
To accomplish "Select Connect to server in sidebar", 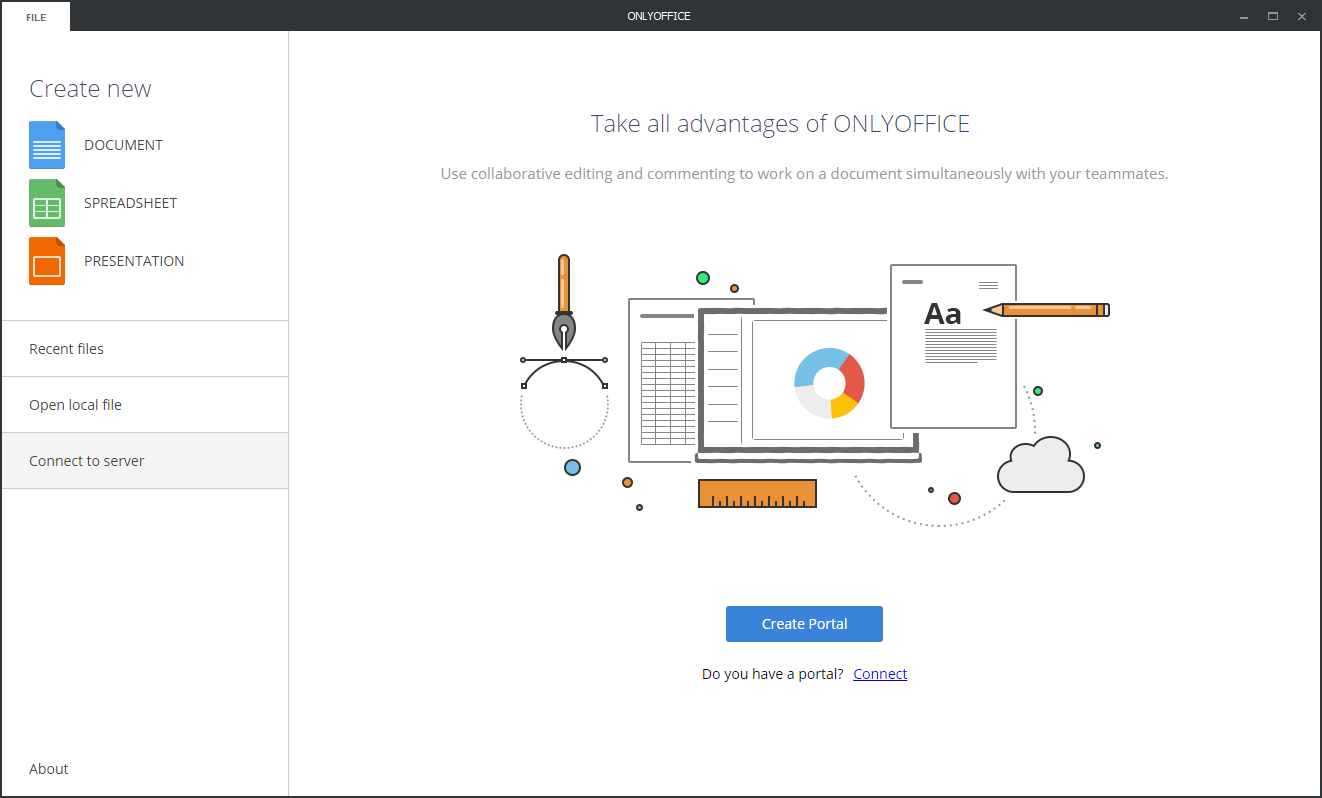I will [x=145, y=461].
